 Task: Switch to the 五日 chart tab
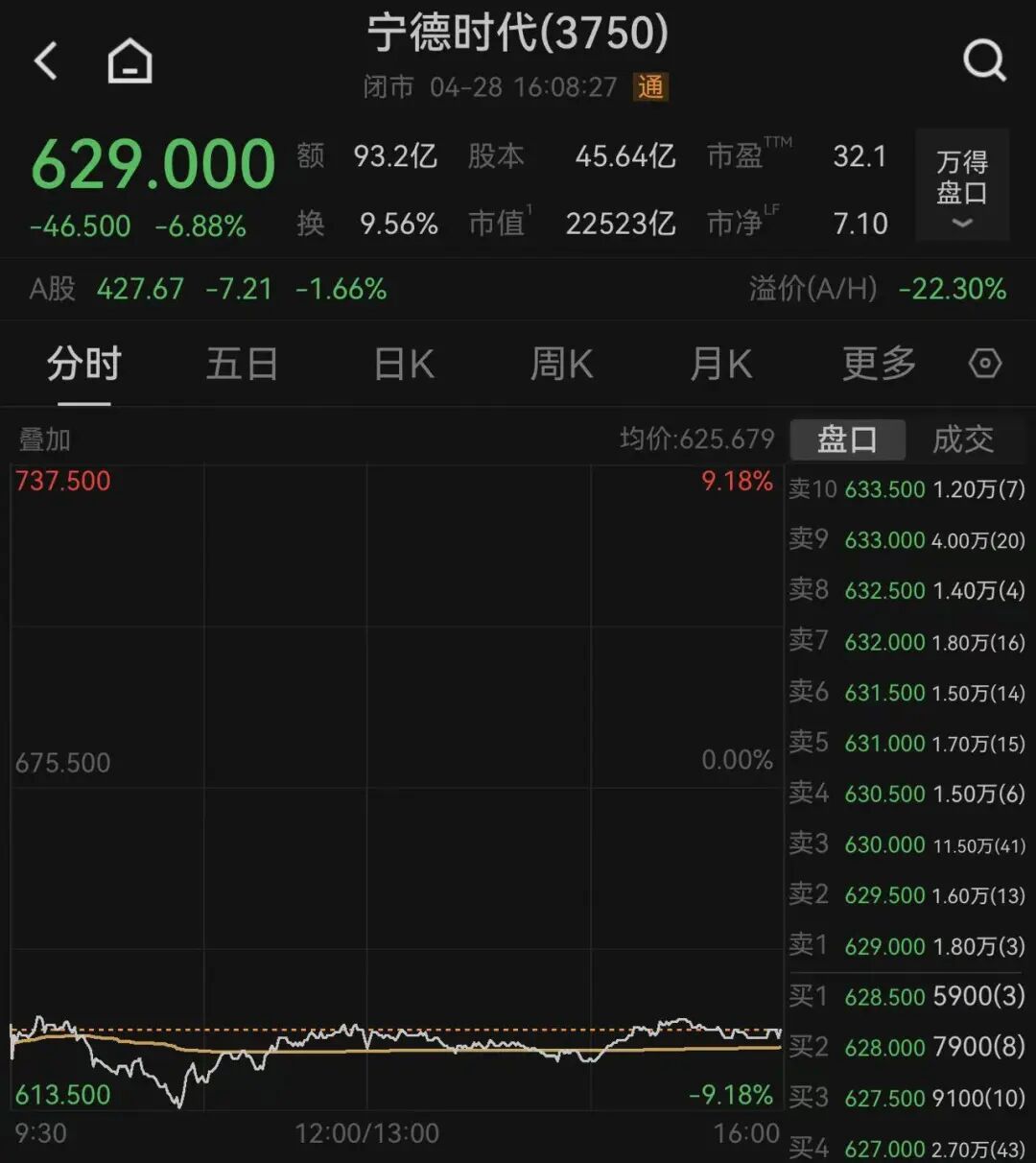pyautogui.click(x=243, y=365)
